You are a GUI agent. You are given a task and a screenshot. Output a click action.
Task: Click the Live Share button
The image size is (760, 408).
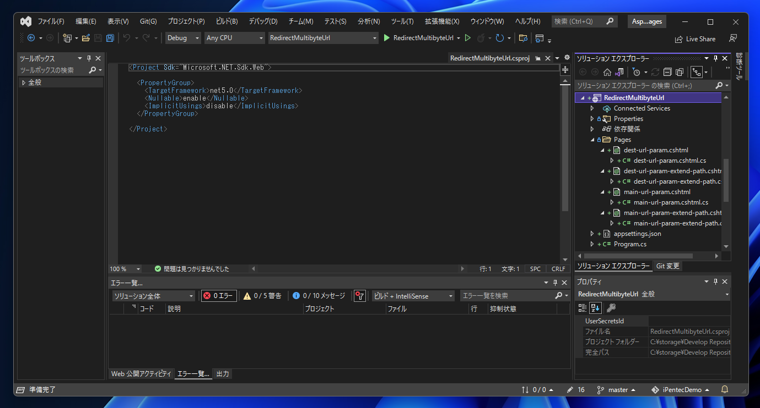695,39
